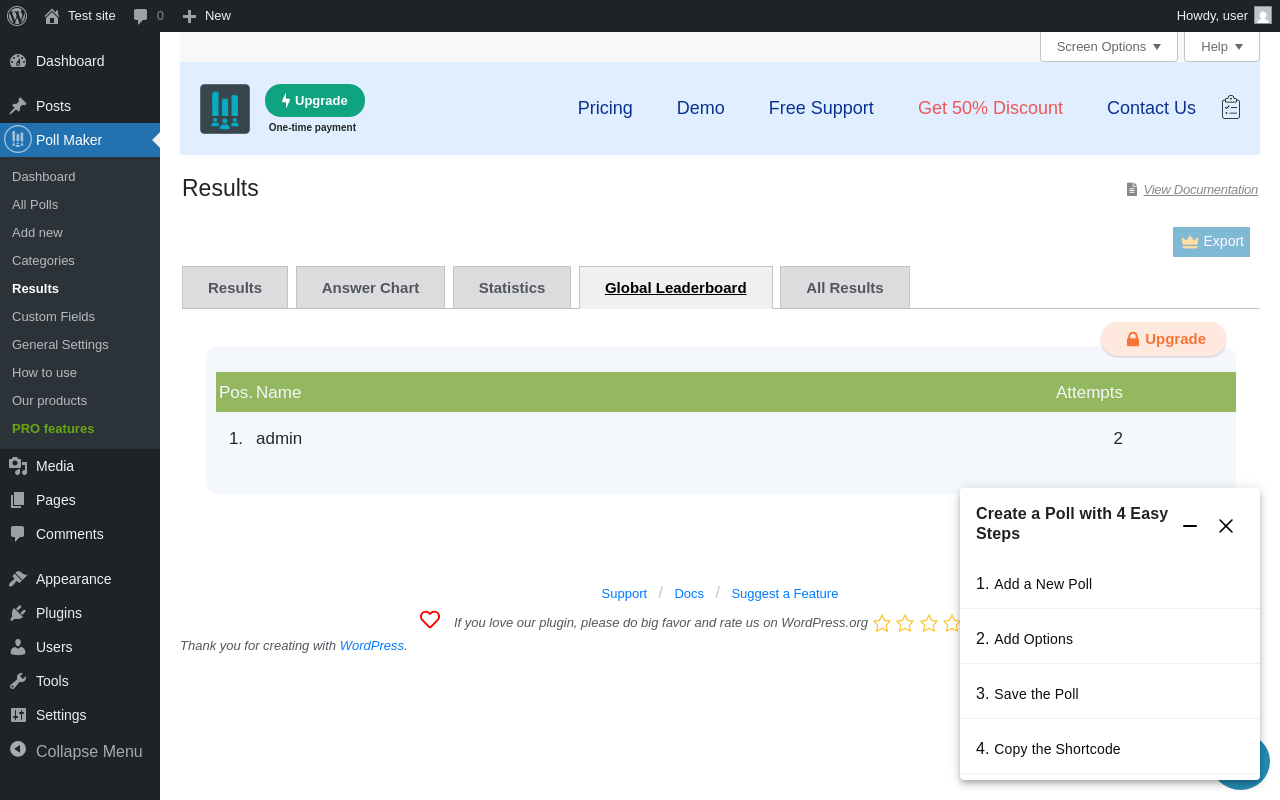Switch to Answer Chart tab
The image size is (1280, 800).
coord(370,288)
